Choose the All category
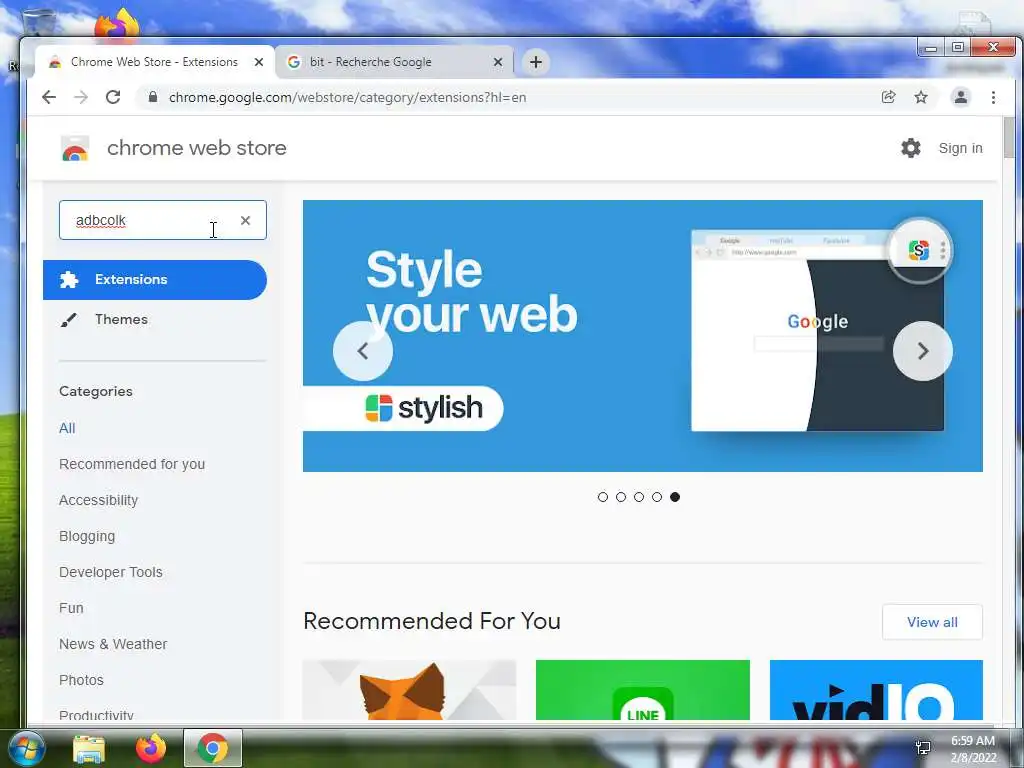The height and width of the screenshot is (768, 1024). (x=67, y=428)
